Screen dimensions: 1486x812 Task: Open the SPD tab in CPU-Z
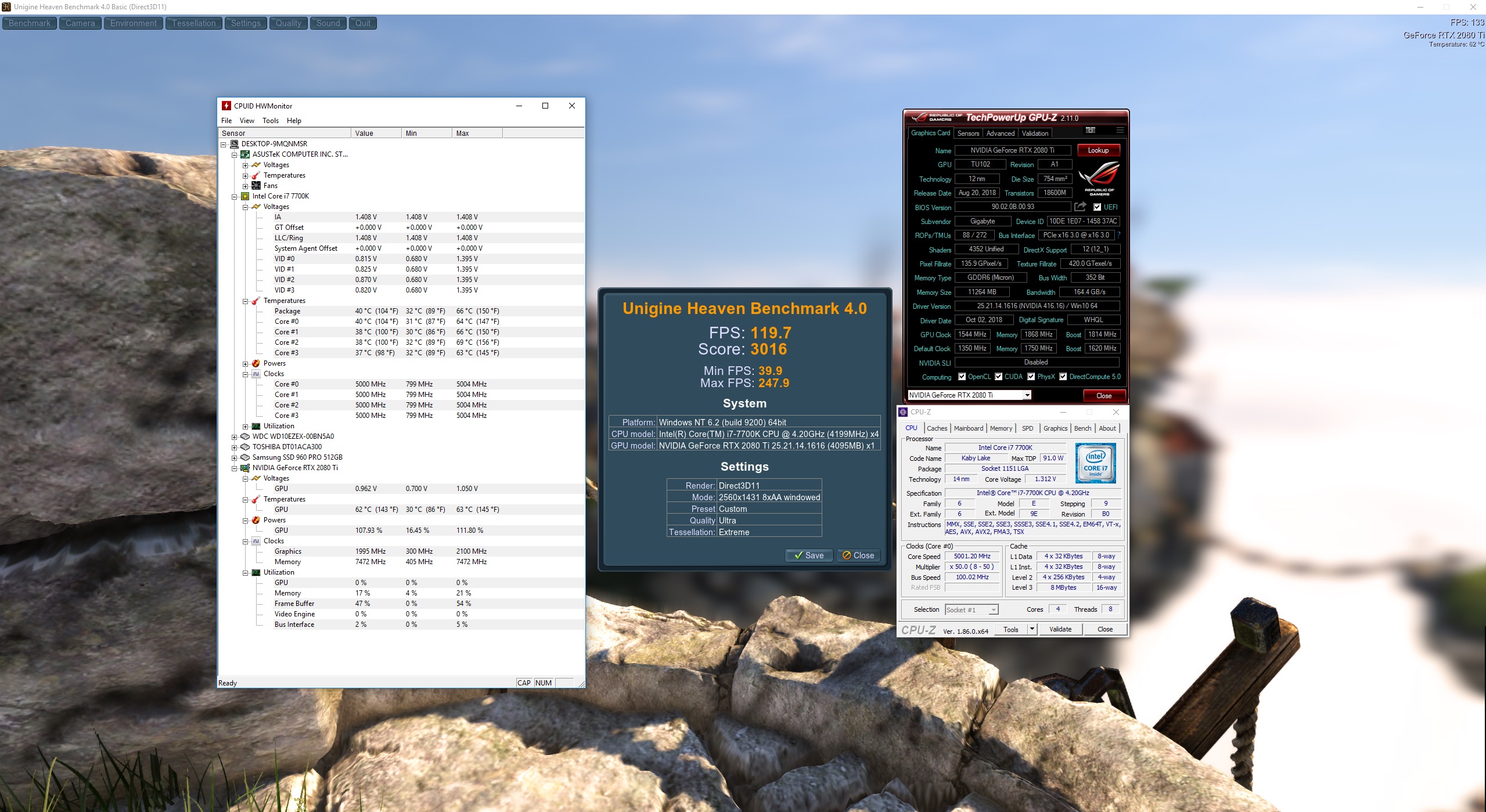(x=1027, y=428)
